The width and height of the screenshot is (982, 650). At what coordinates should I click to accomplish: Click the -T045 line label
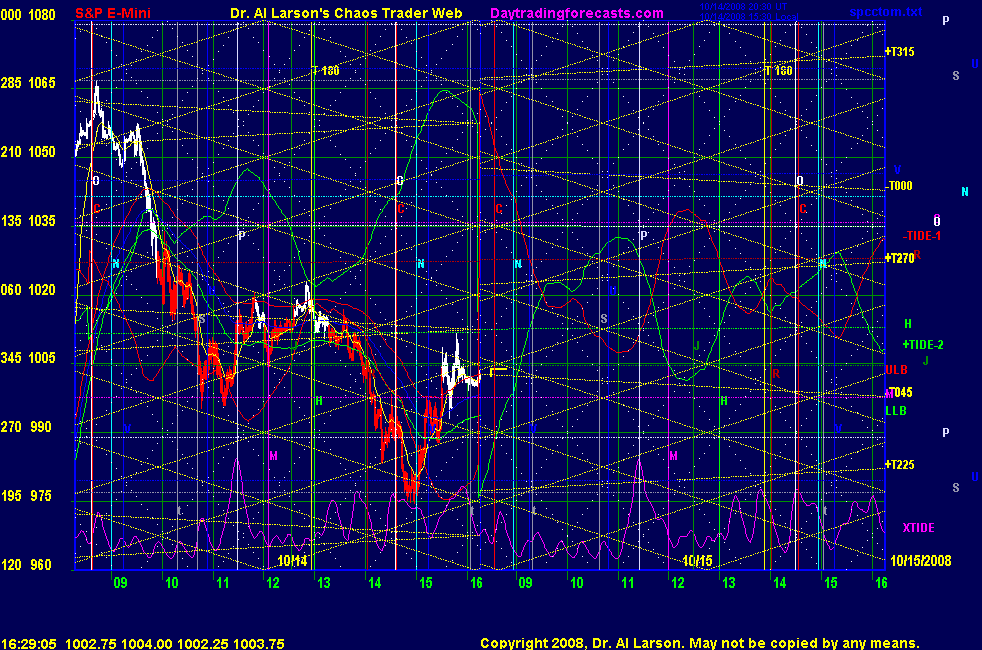pos(899,392)
